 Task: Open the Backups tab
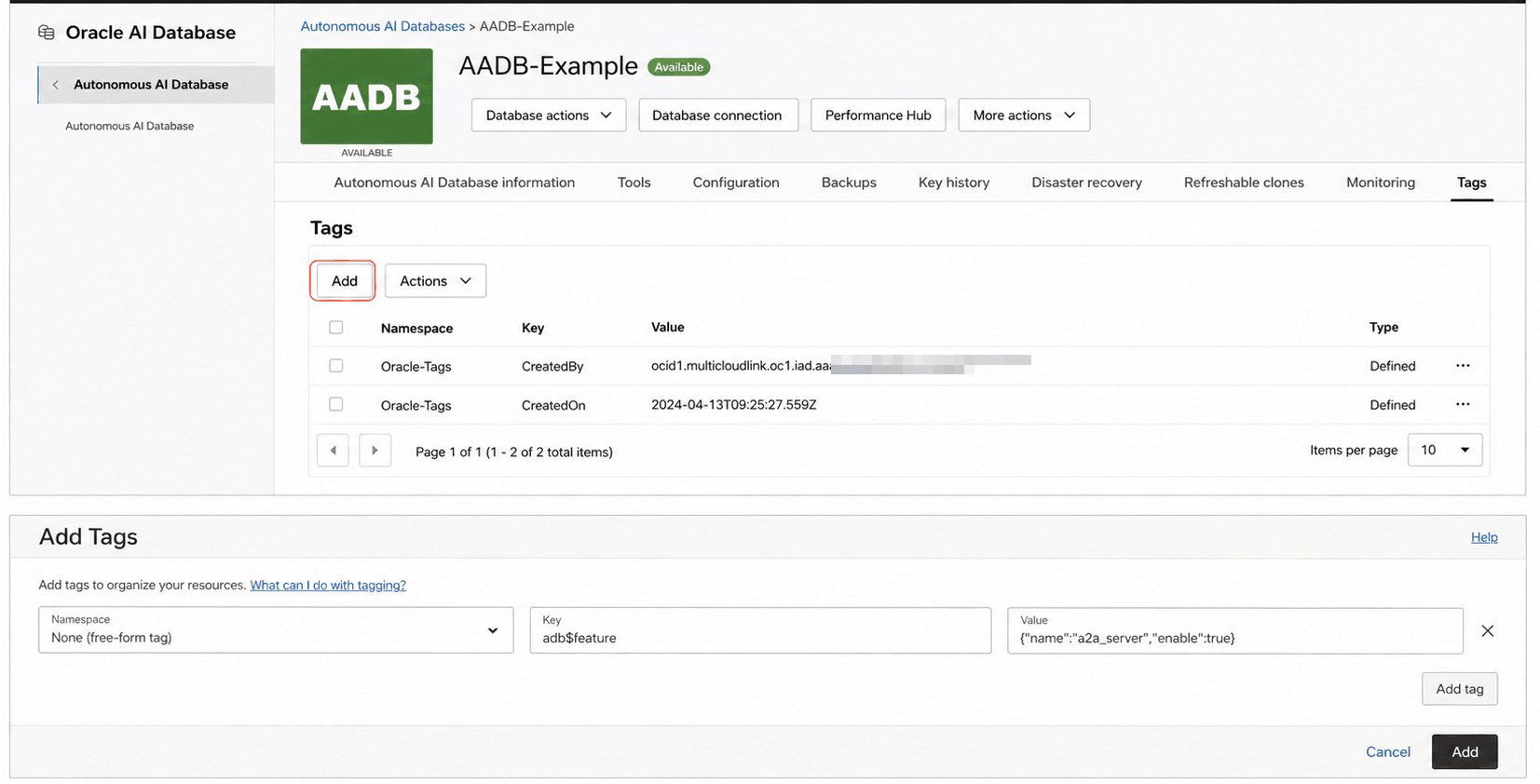[x=849, y=182]
